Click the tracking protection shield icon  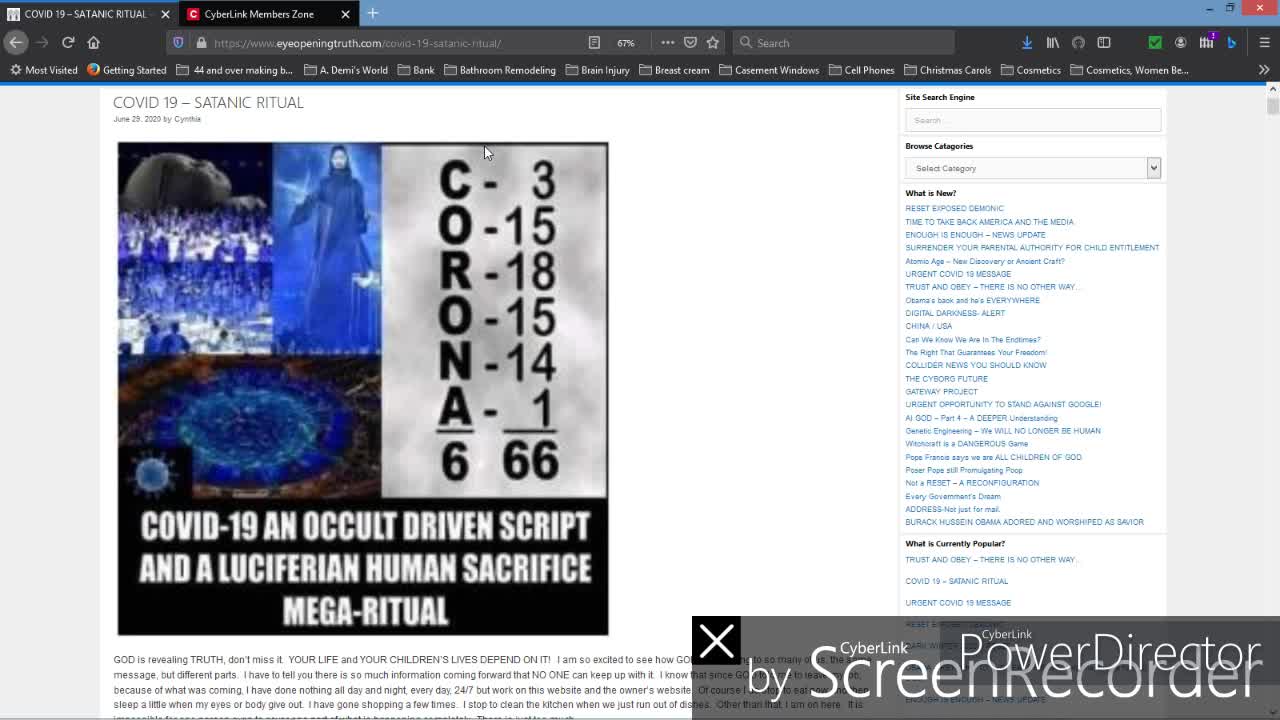178,43
